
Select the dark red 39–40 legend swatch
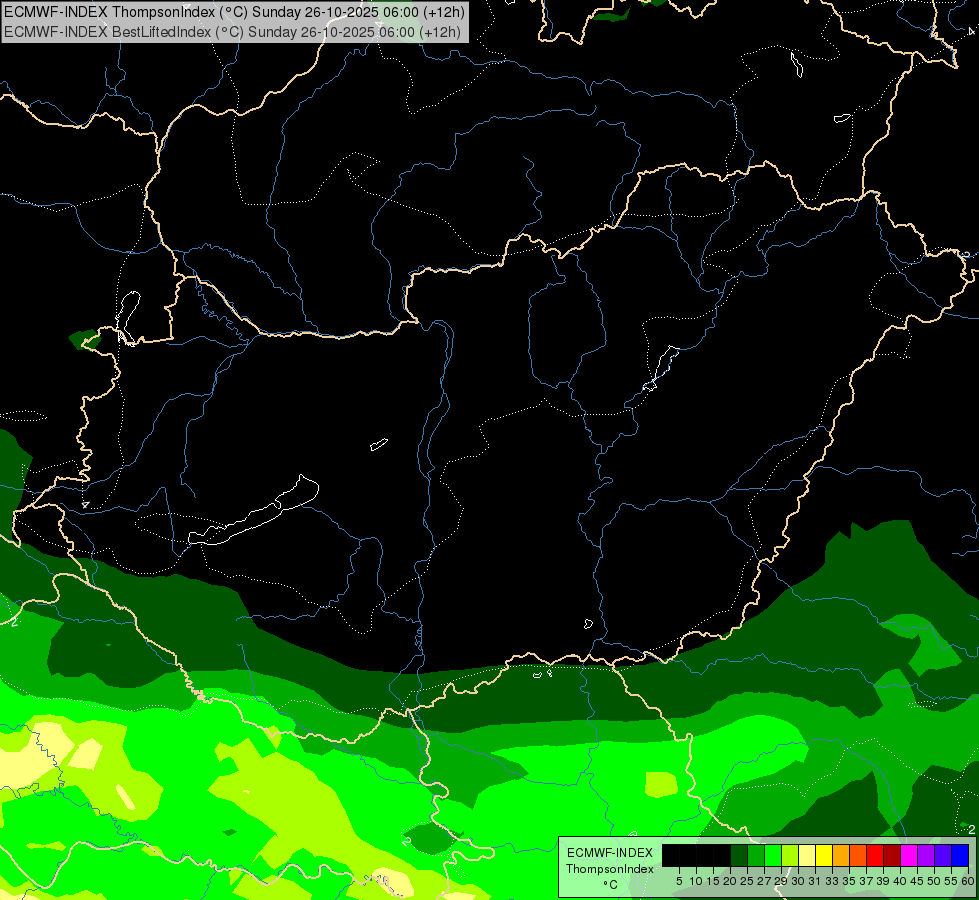coord(892,855)
